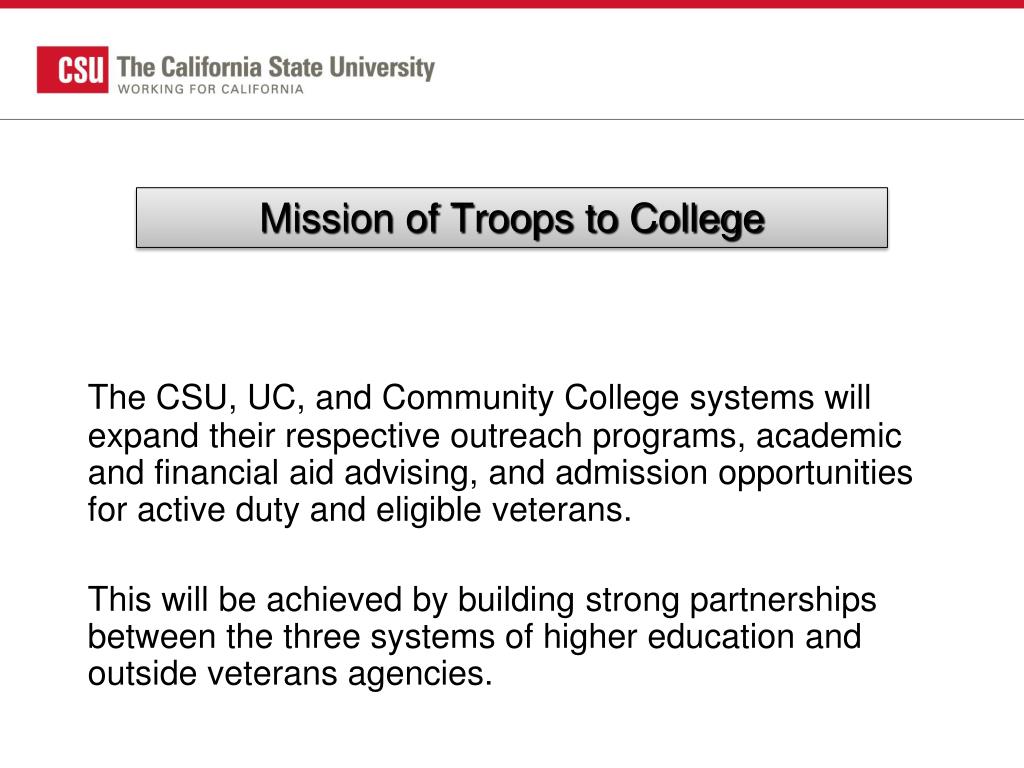Click the gray divider line below the header
Screen dimensions: 1024x768
[x=512, y=120]
